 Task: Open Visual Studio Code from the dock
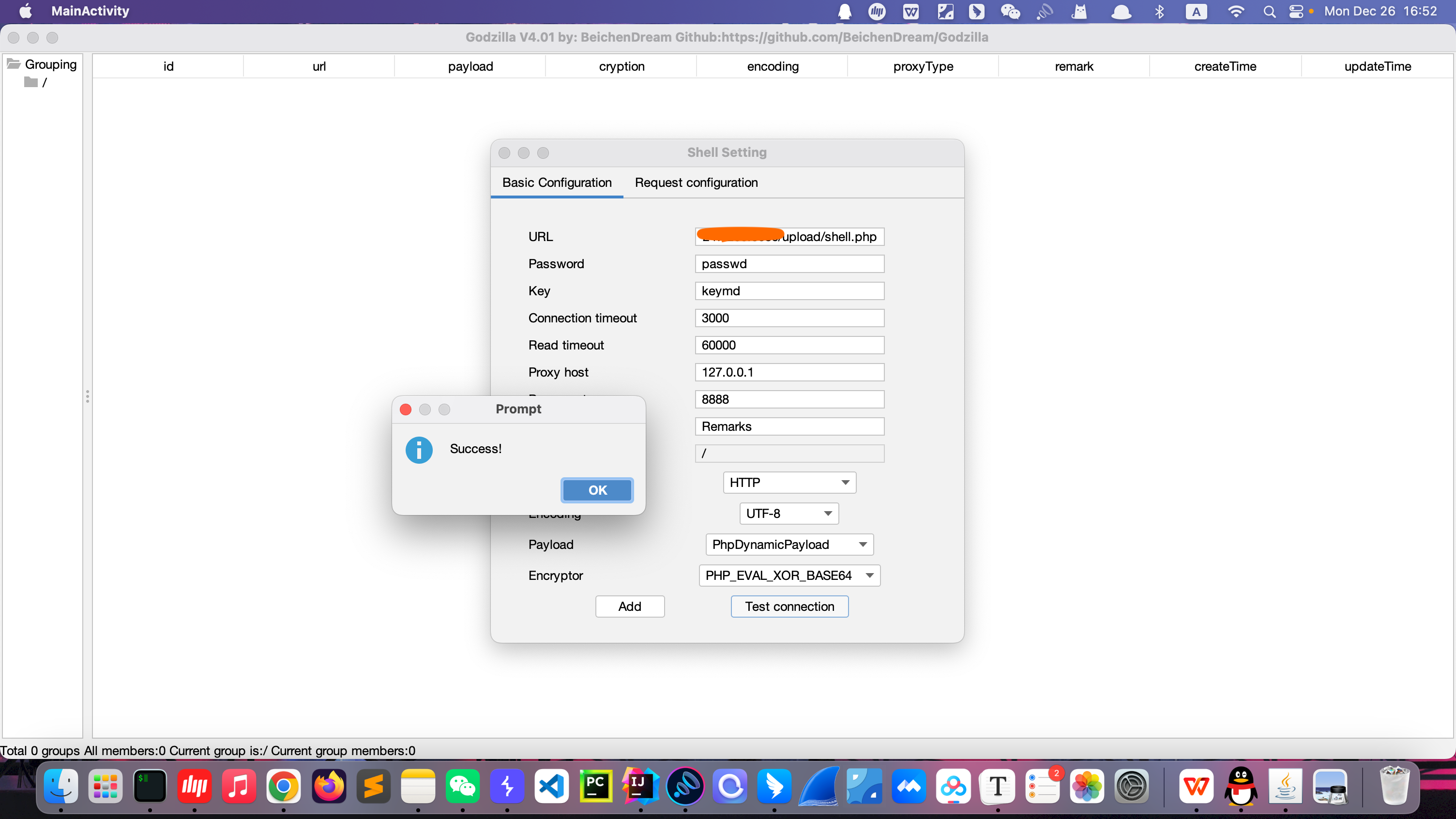552,786
